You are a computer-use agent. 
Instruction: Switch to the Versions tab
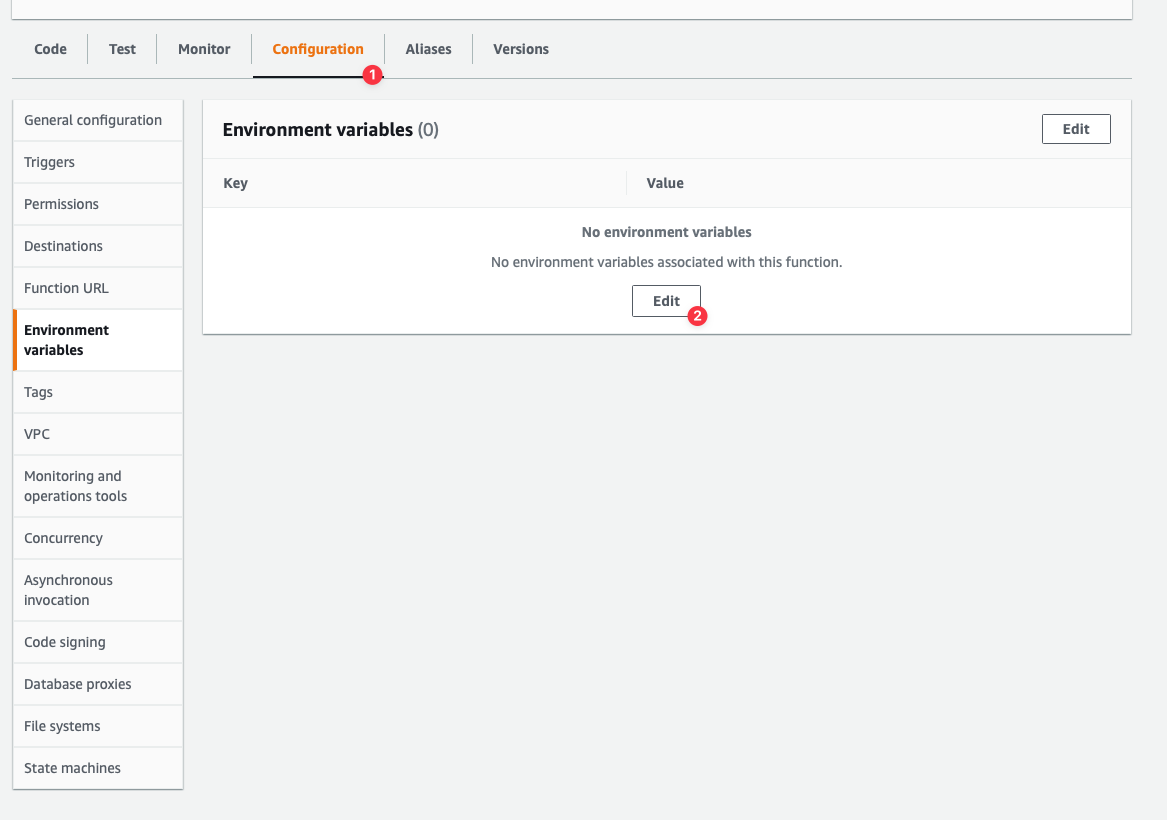[521, 49]
